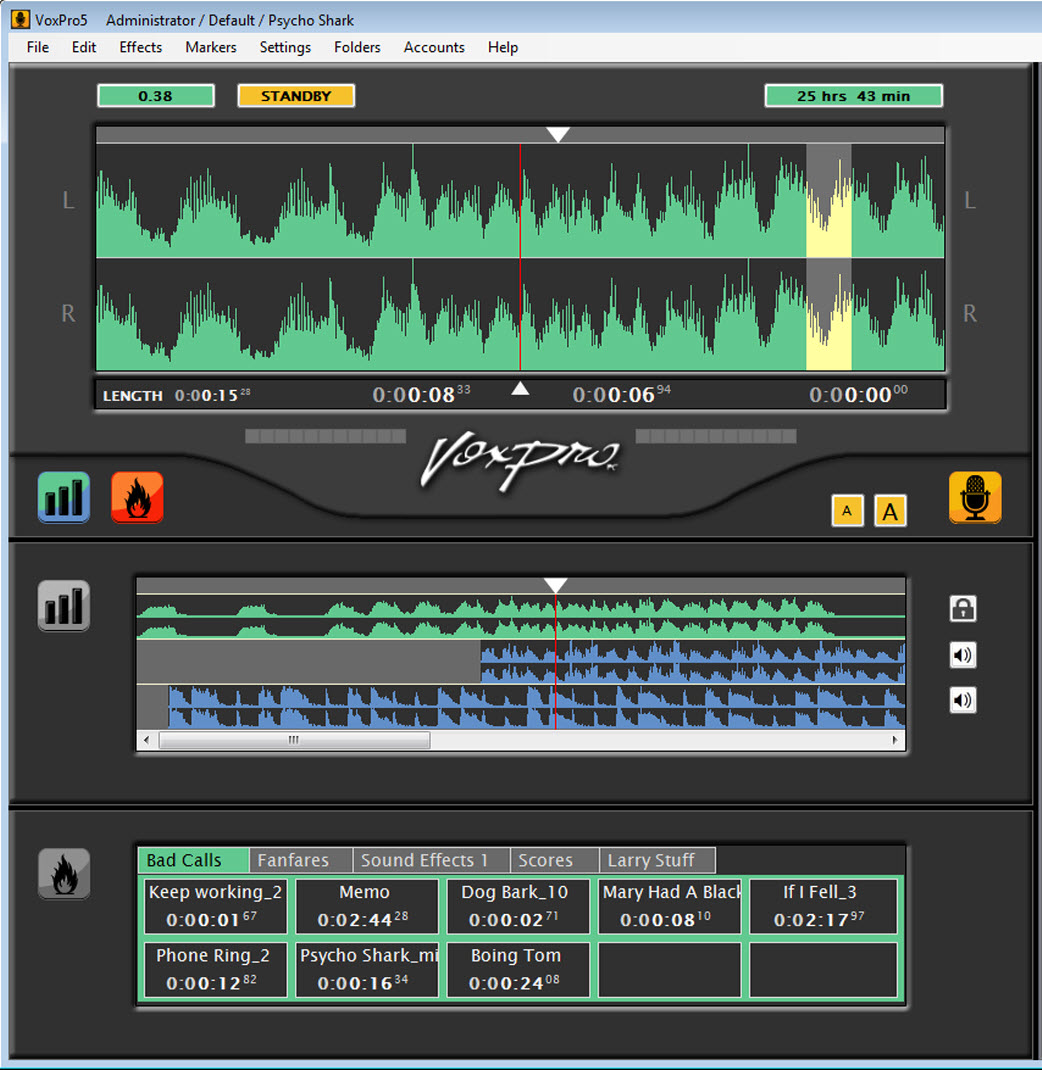Open the Settings menu
Screen dimensions: 1042x1070
point(284,47)
